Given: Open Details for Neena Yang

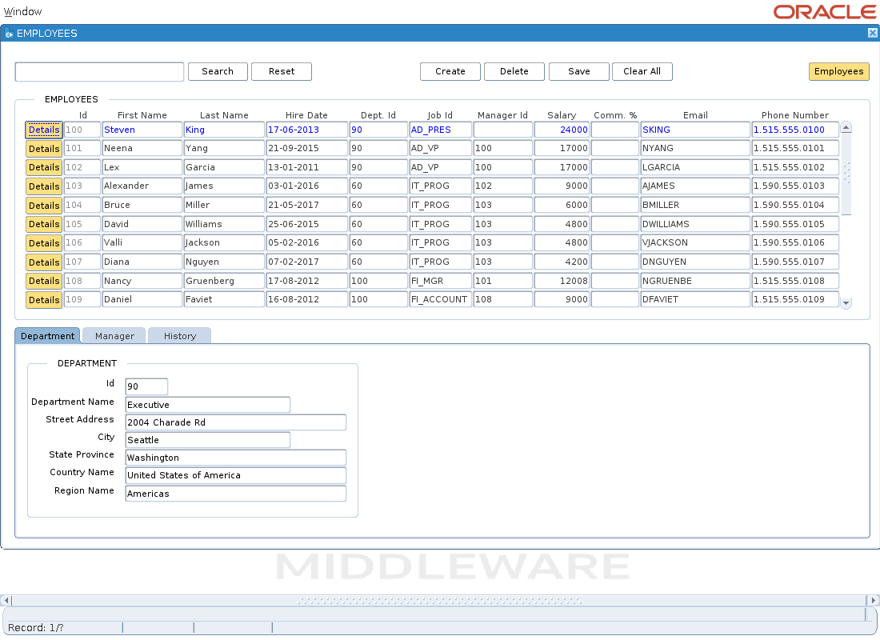Looking at the screenshot, I should pyautogui.click(x=44, y=149).
